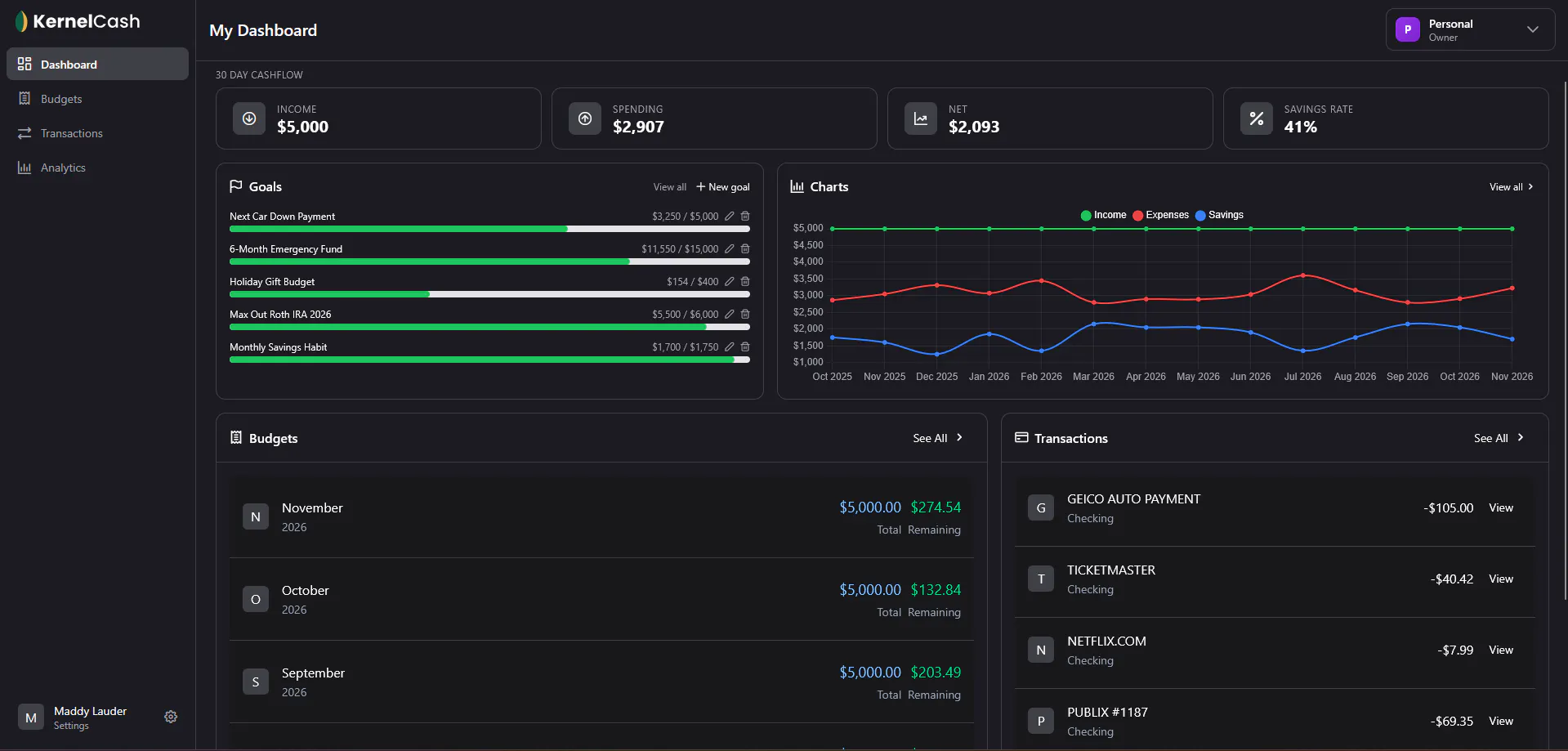Toggle Savings series in chart legend
The image size is (1568, 751).
[1219, 215]
